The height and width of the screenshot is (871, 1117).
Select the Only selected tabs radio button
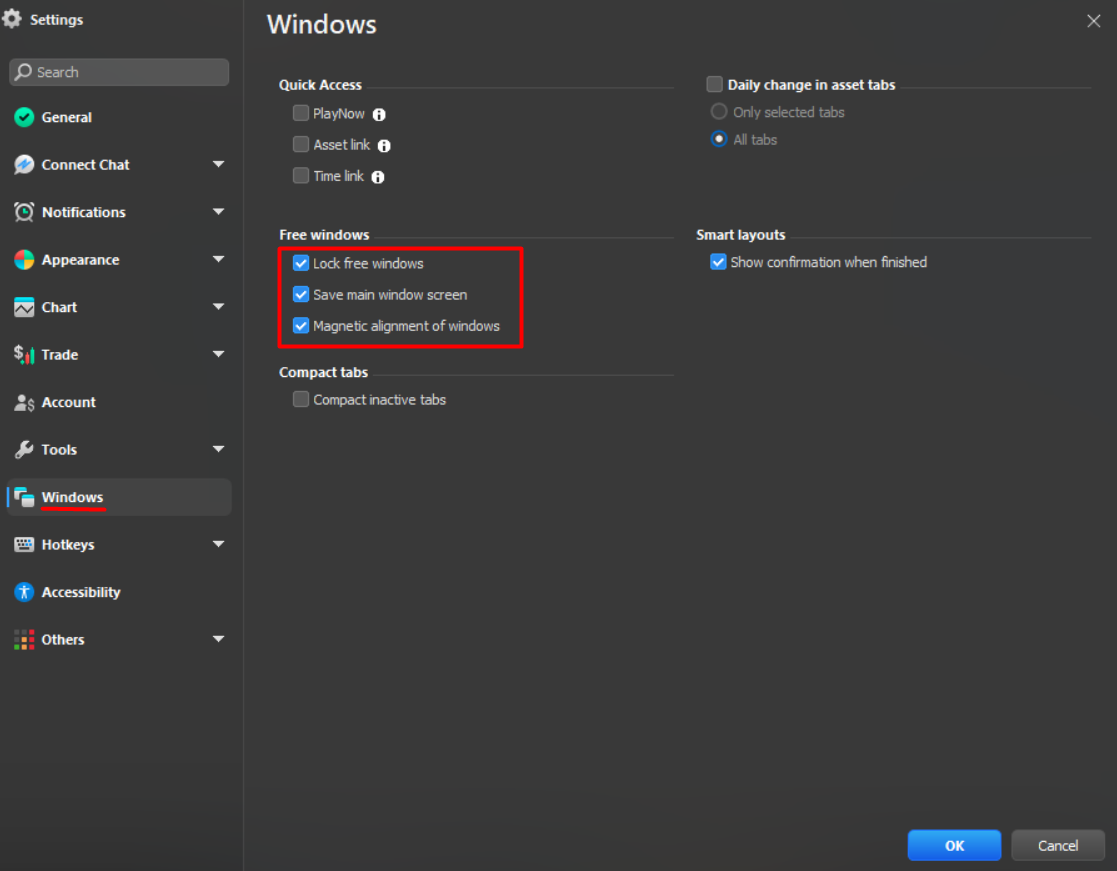tap(719, 112)
